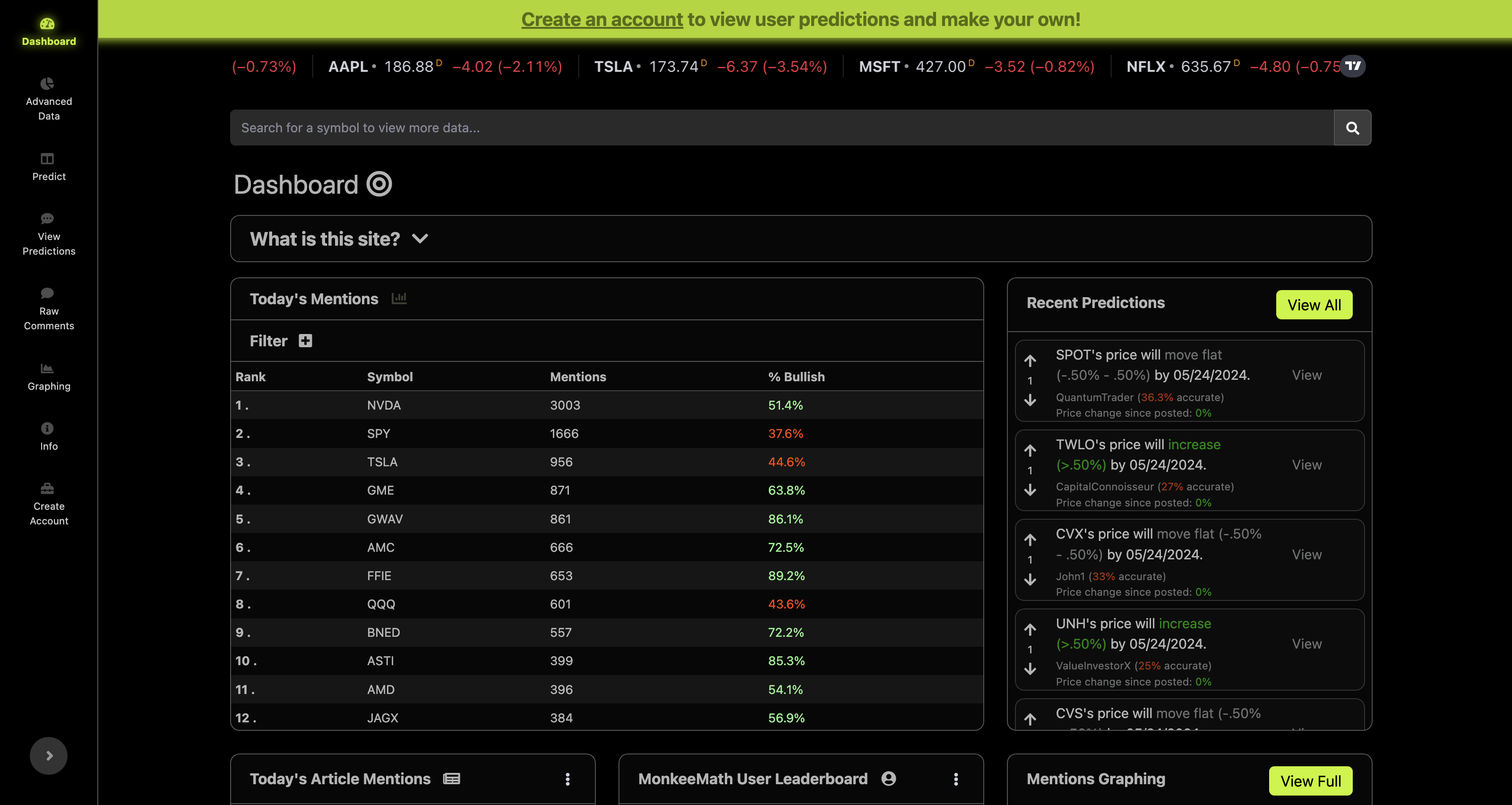Image resolution: width=1512 pixels, height=805 pixels.
Task: Click the QuantumTrader username
Action: pos(1094,397)
